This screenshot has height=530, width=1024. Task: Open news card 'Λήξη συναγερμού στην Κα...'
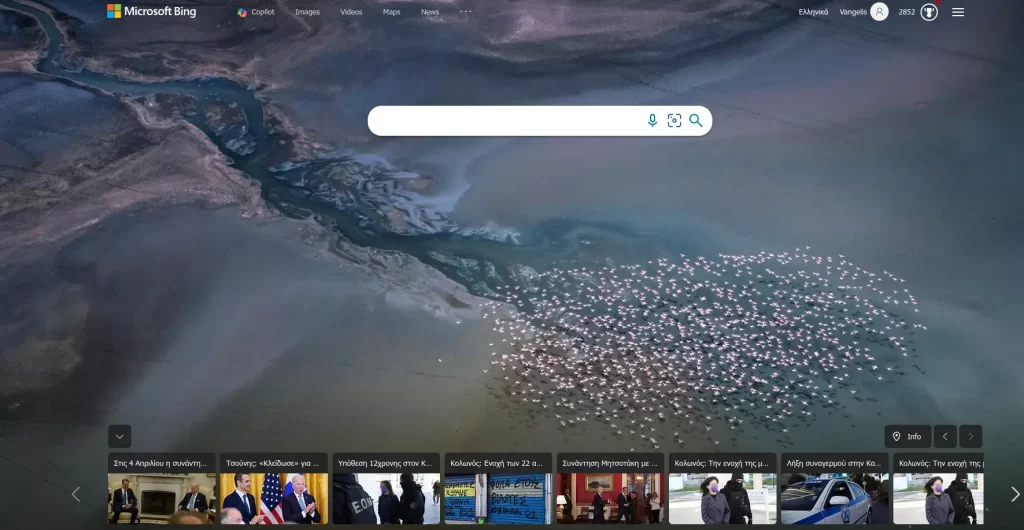pyautogui.click(x=835, y=489)
